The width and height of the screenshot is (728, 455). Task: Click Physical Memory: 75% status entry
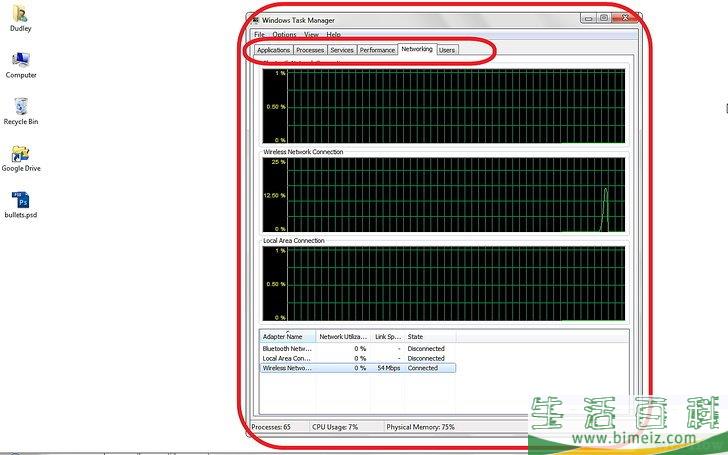pos(421,427)
